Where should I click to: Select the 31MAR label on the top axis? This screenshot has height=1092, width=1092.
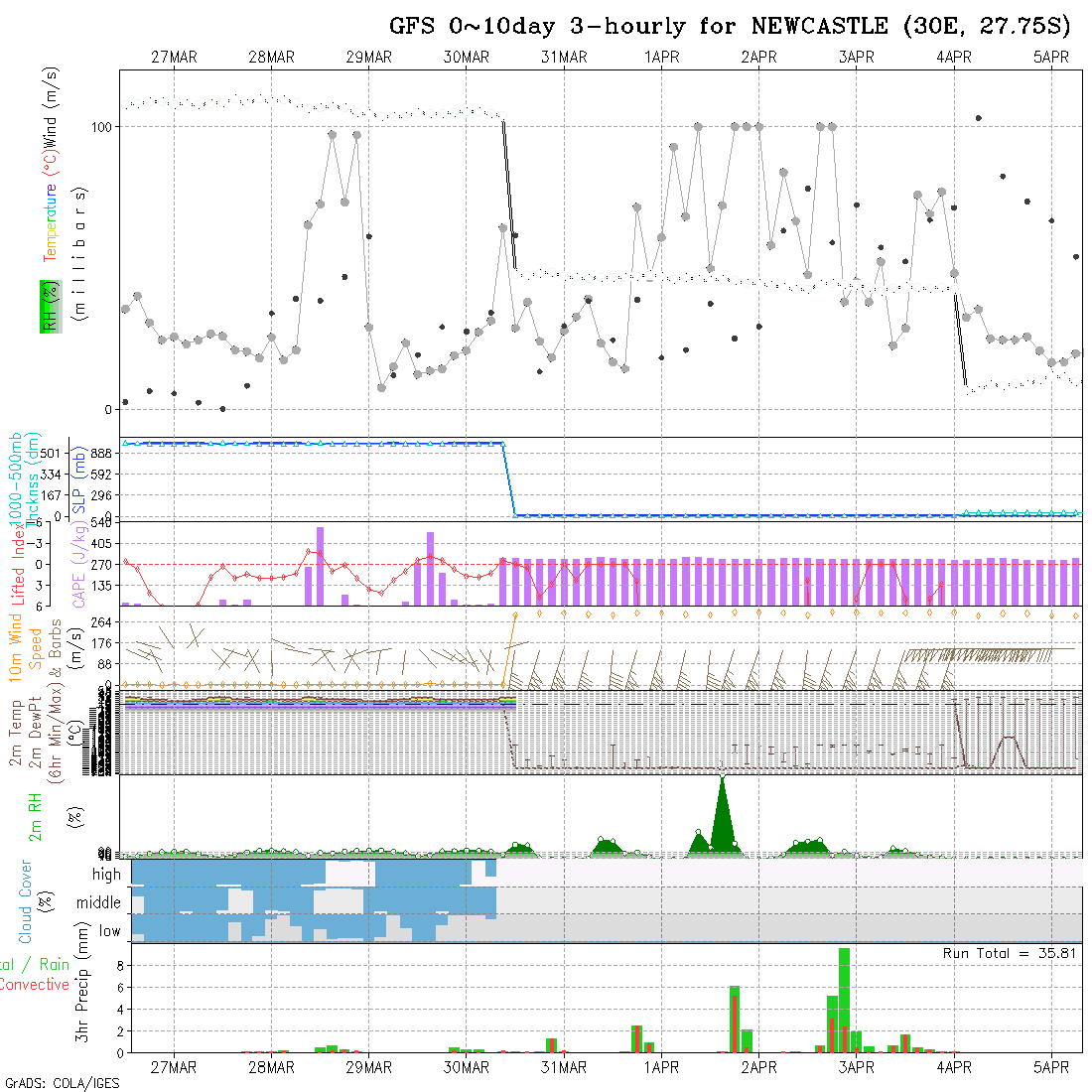[564, 58]
